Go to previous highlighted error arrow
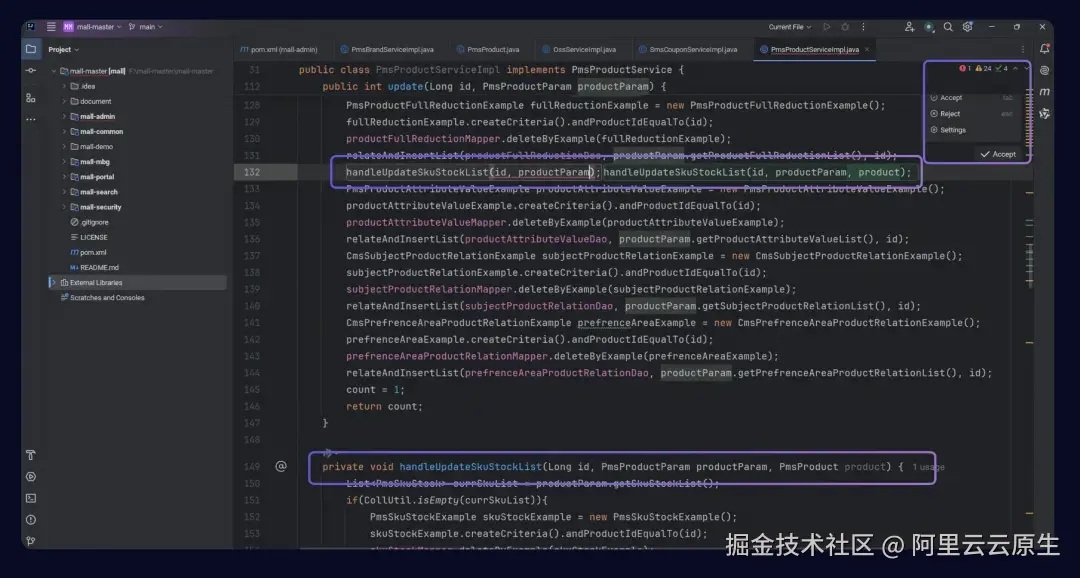The height and width of the screenshot is (578, 1080). (1015, 69)
